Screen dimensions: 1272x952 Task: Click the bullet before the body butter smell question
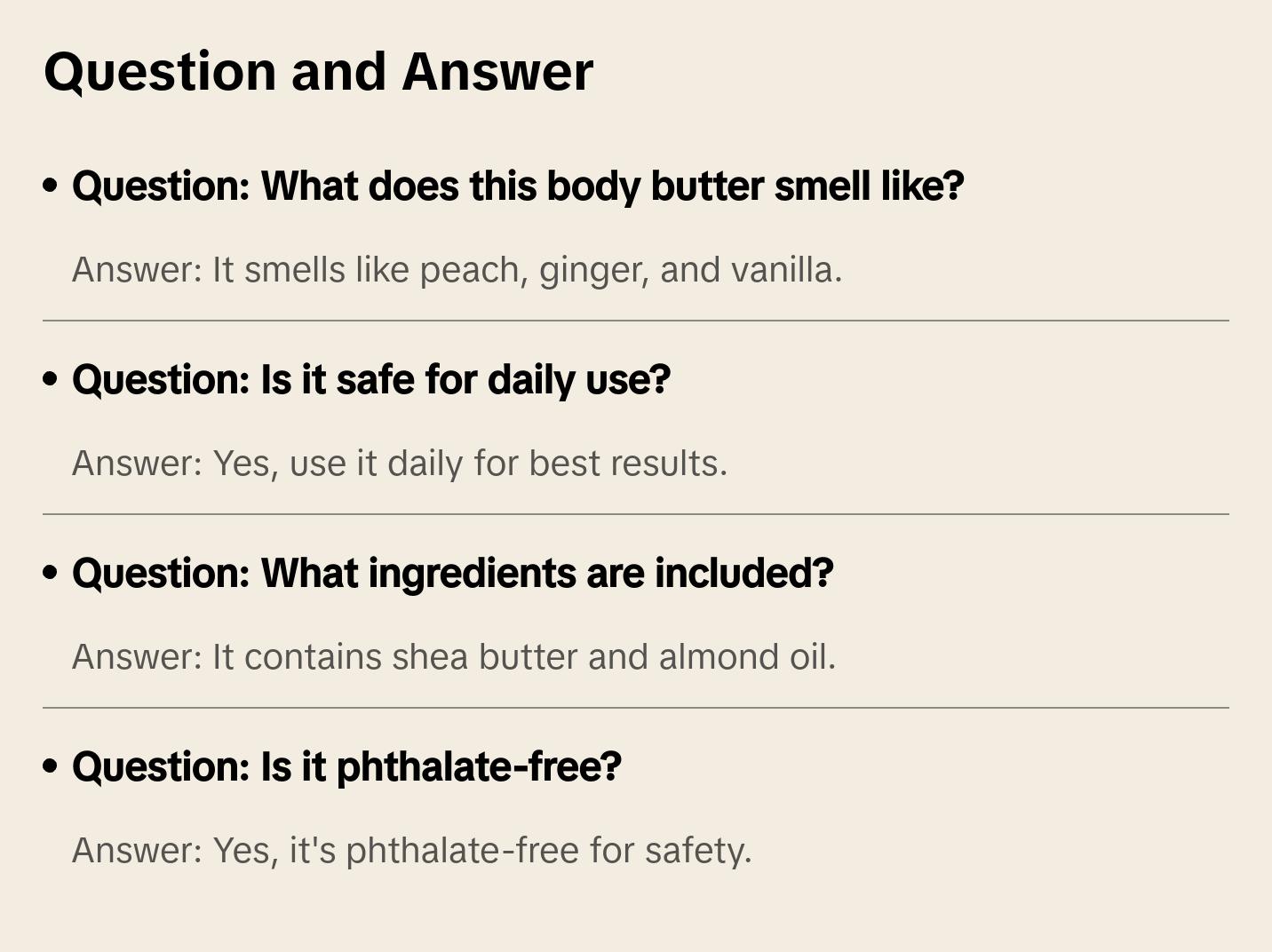coord(51,186)
